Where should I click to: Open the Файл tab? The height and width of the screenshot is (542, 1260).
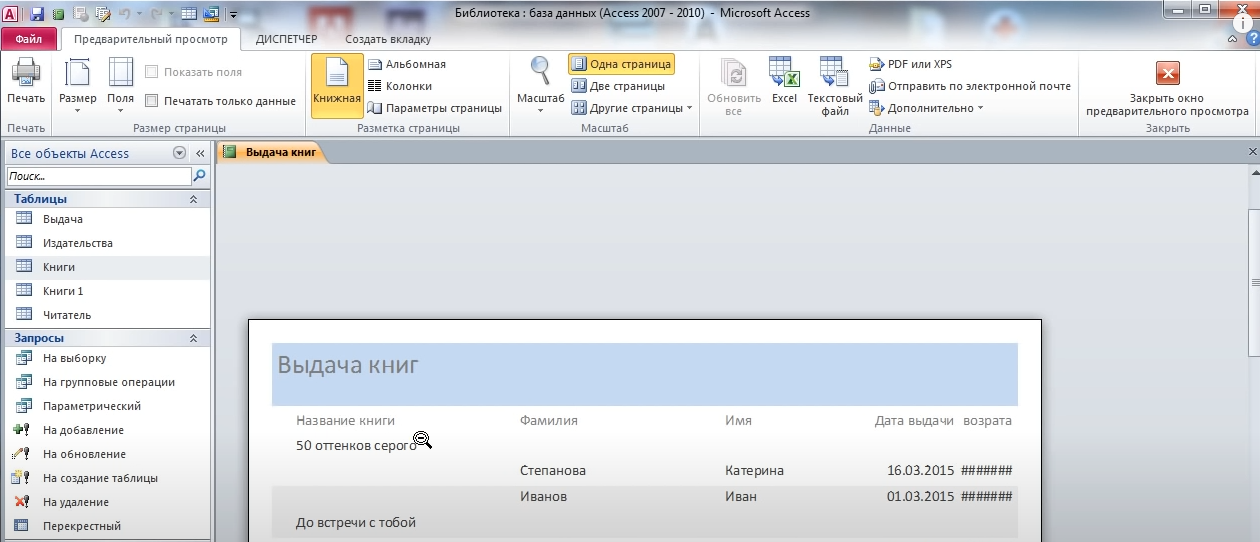(x=28, y=39)
